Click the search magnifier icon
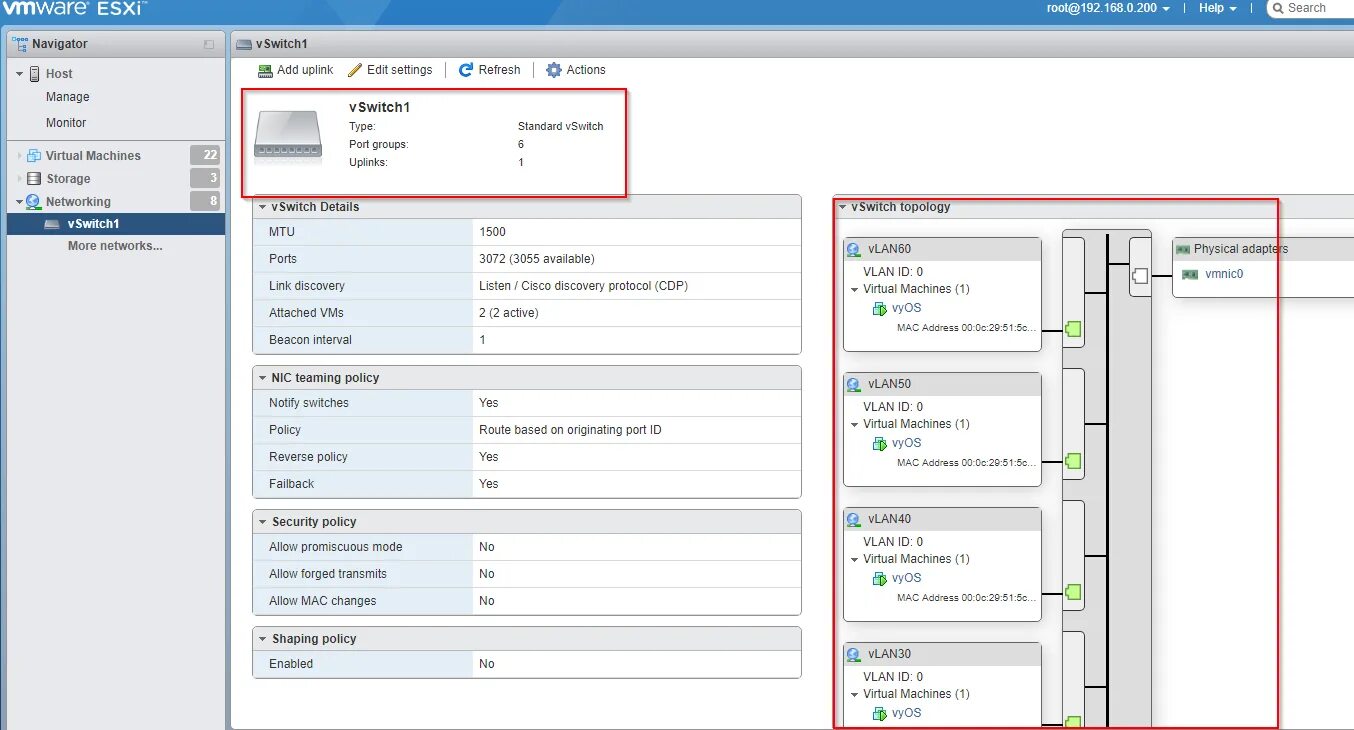This screenshot has width=1354, height=730. 1278,8
